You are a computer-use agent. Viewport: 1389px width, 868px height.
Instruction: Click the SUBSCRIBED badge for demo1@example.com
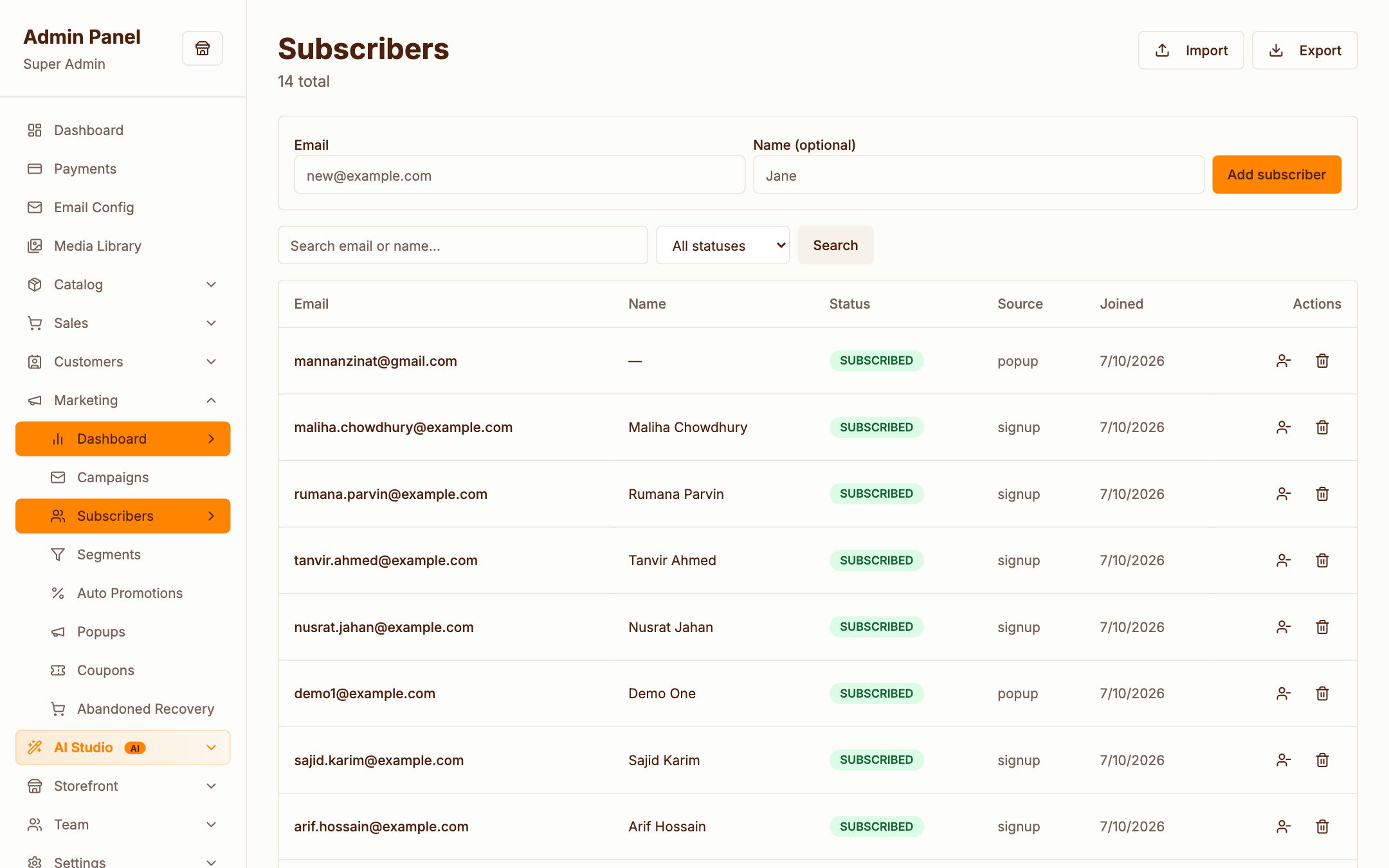pos(876,693)
